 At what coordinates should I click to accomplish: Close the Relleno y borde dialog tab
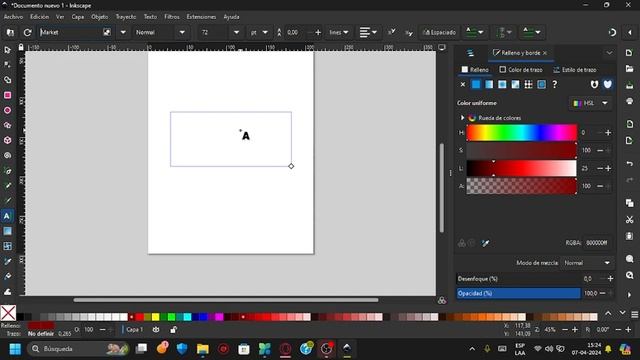click(544, 53)
